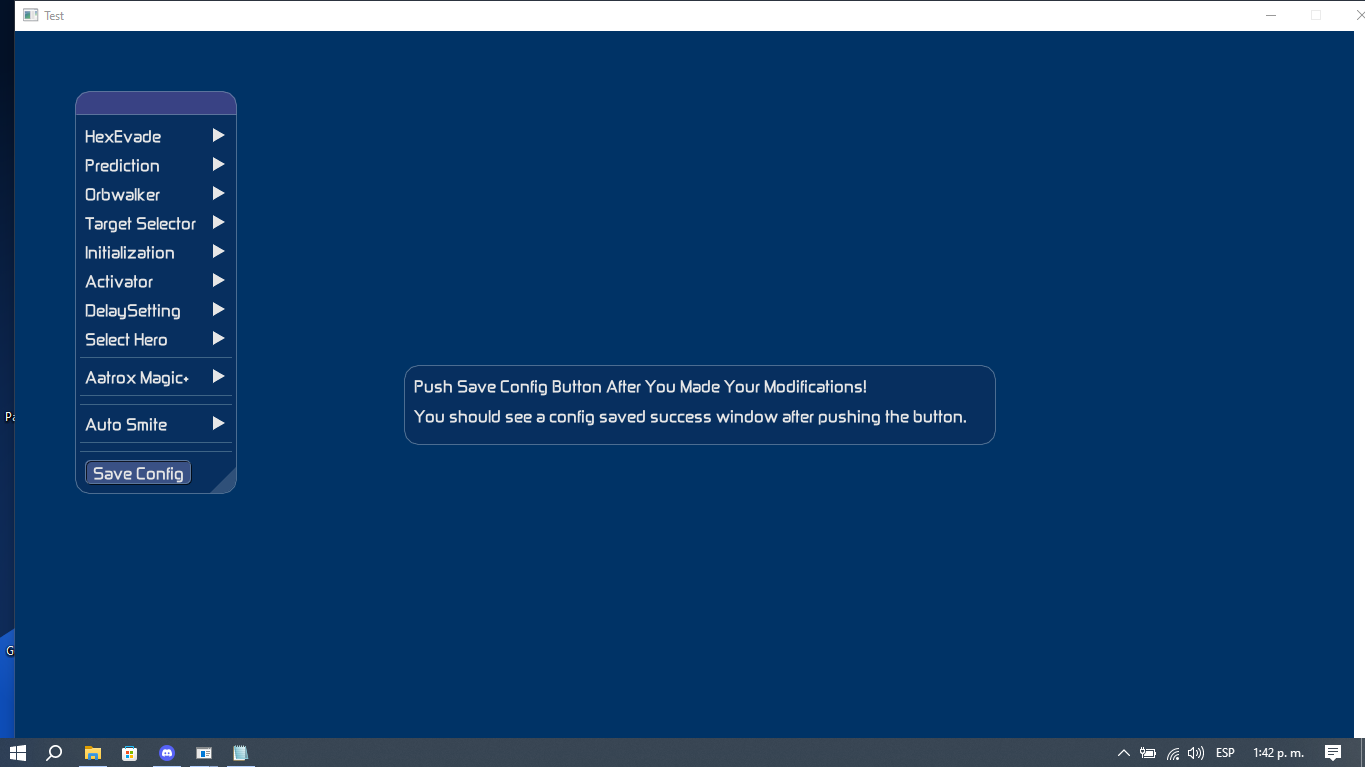Image resolution: width=1365 pixels, height=767 pixels.
Task: Click the volume speaker icon in the tray
Action: pyautogui.click(x=1195, y=753)
